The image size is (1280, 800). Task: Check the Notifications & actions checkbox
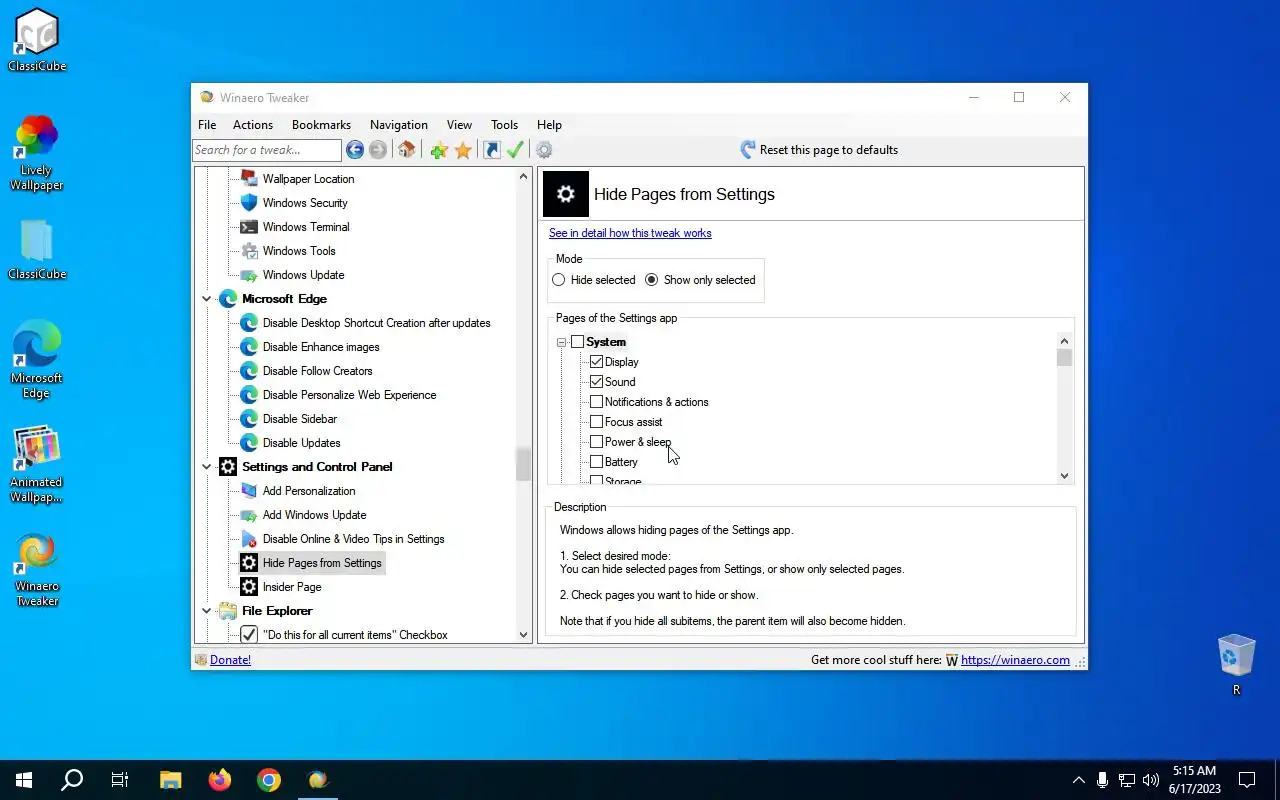[597, 402]
